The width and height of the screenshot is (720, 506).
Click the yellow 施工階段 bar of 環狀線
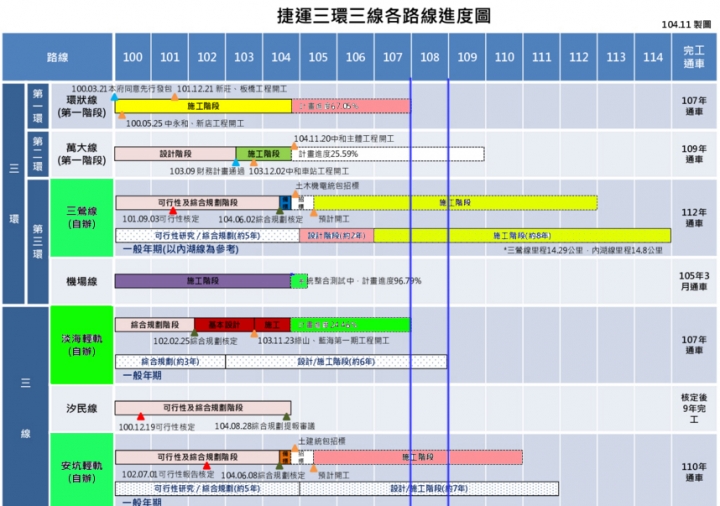[x=203, y=106]
